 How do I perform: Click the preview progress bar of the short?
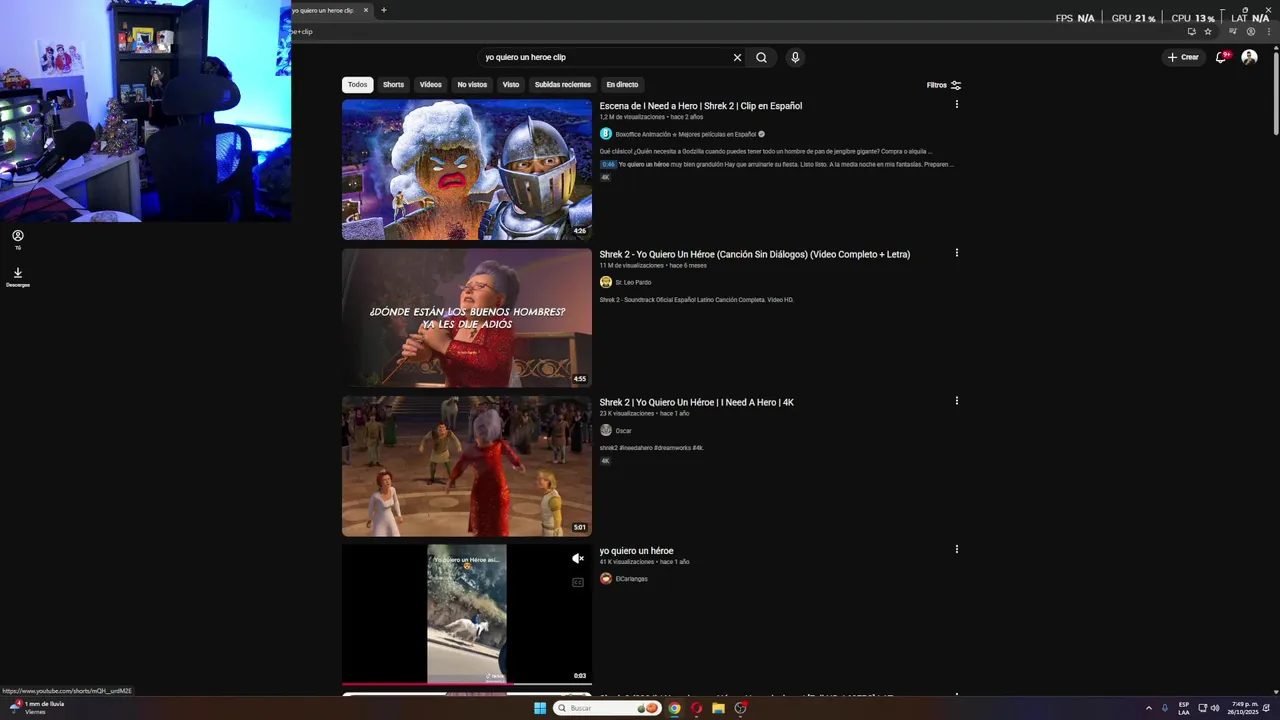(467, 684)
